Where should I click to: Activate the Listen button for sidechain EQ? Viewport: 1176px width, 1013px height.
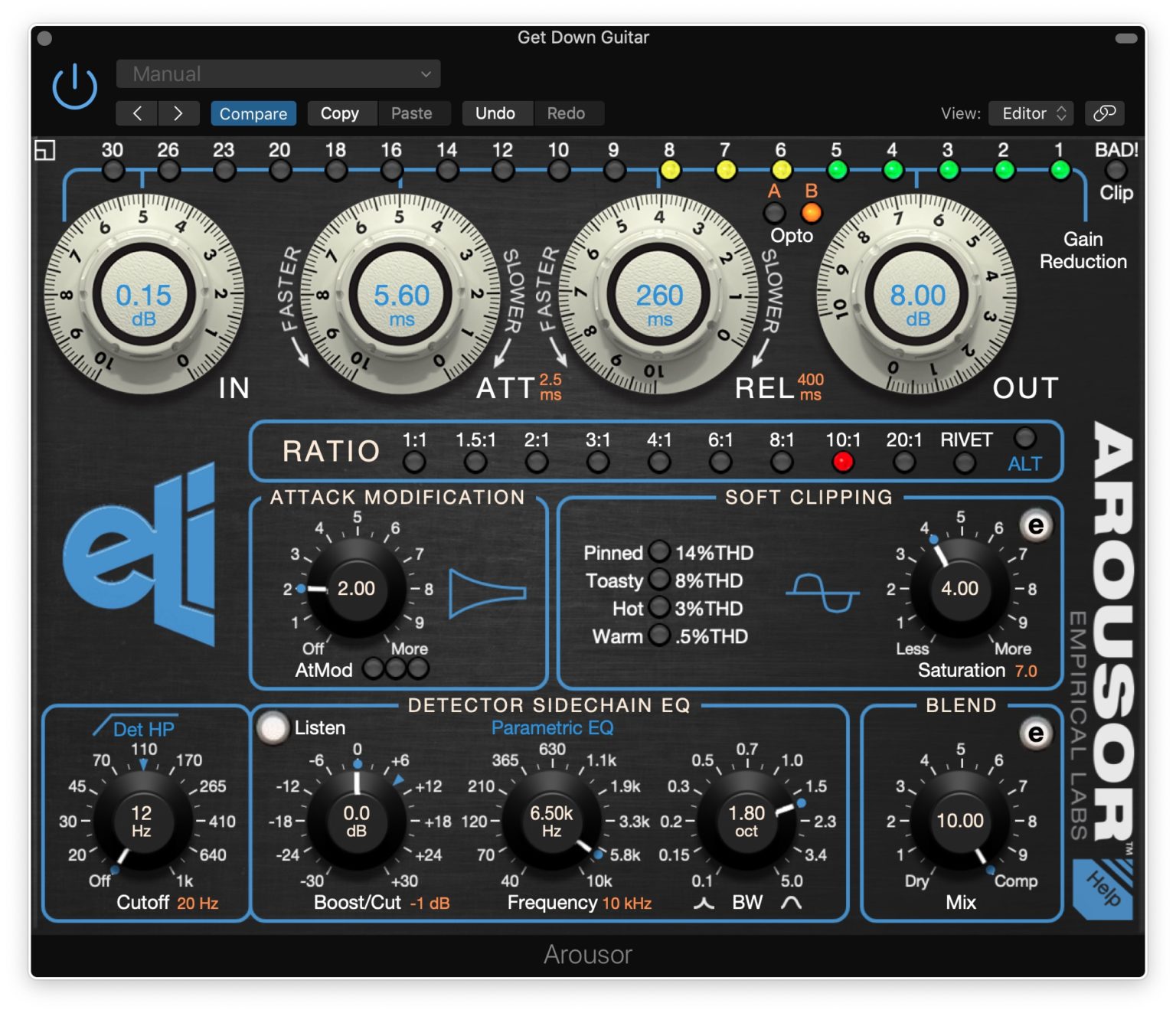tap(272, 727)
